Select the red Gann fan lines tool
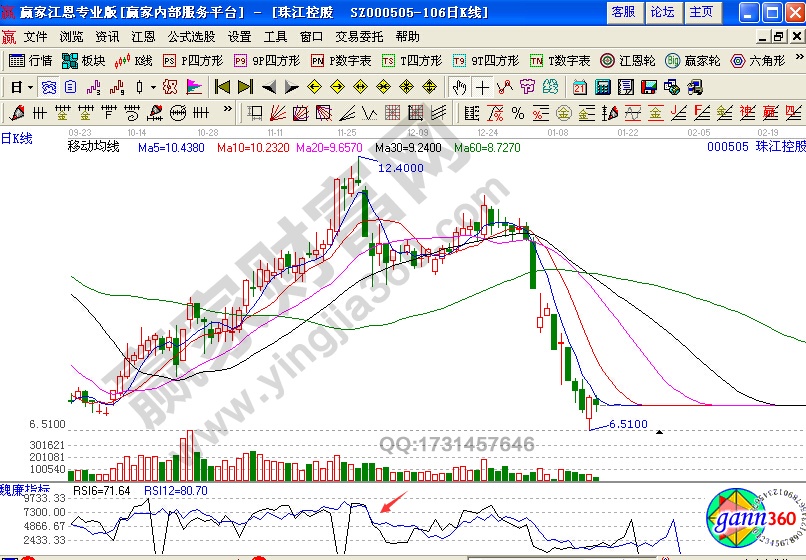Viewport: 806px width, 560px height. point(278,113)
